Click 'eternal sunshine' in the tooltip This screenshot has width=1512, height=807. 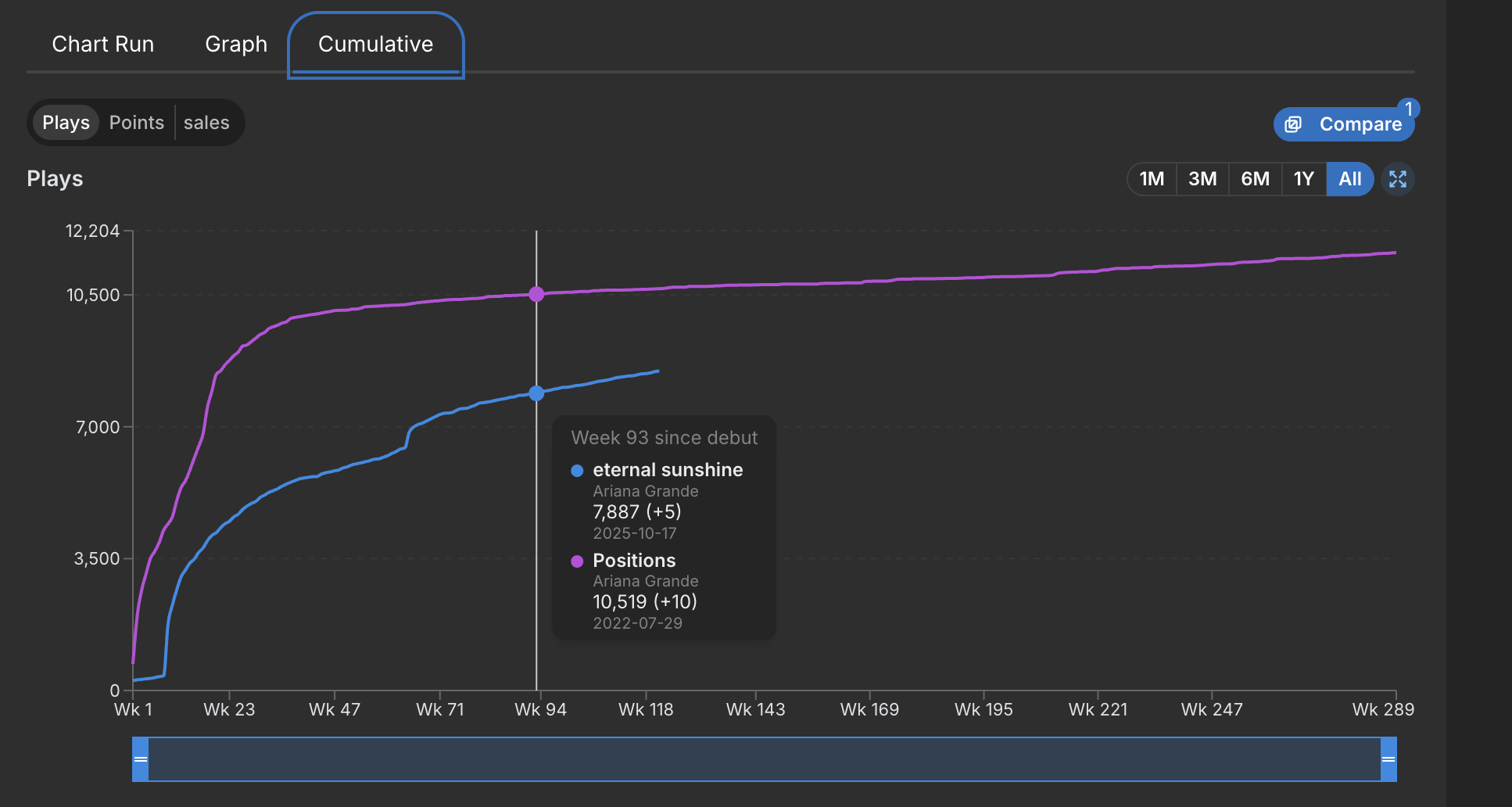click(x=668, y=470)
